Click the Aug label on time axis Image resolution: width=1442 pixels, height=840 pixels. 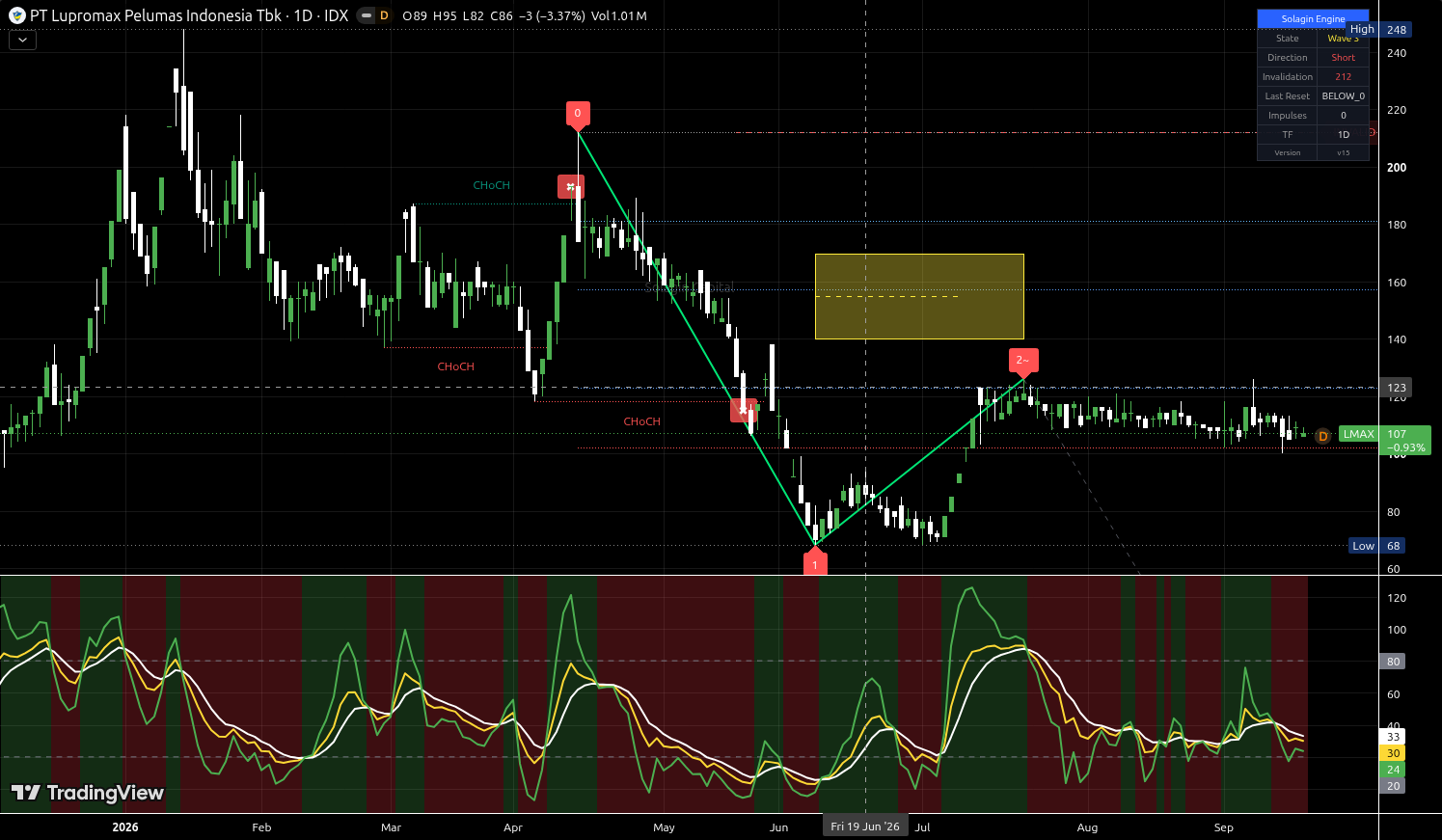[x=1087, y=827]
